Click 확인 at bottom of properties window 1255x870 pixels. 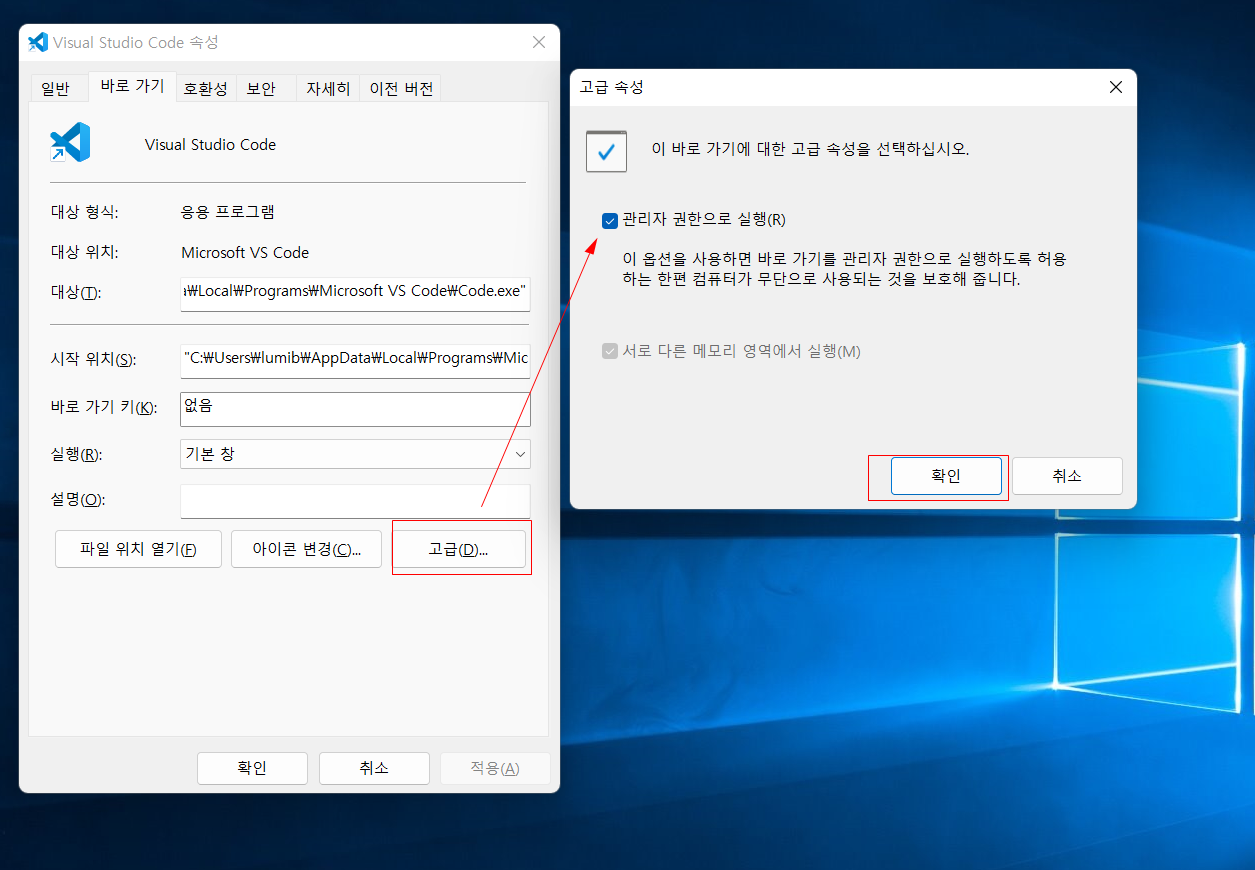252,768
